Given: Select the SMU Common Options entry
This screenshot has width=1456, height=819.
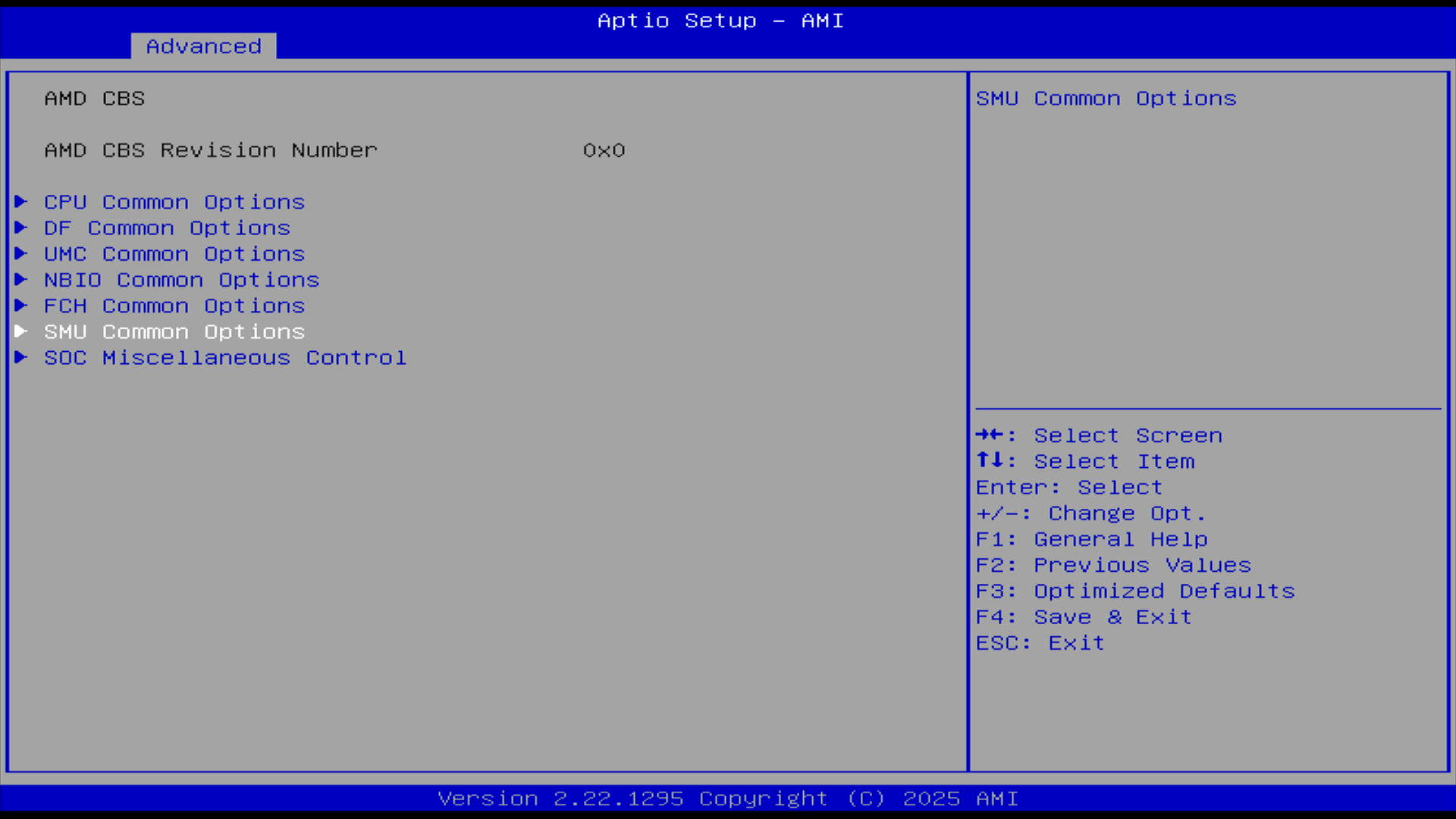Looking at the screenshot, I should (174, 332).
